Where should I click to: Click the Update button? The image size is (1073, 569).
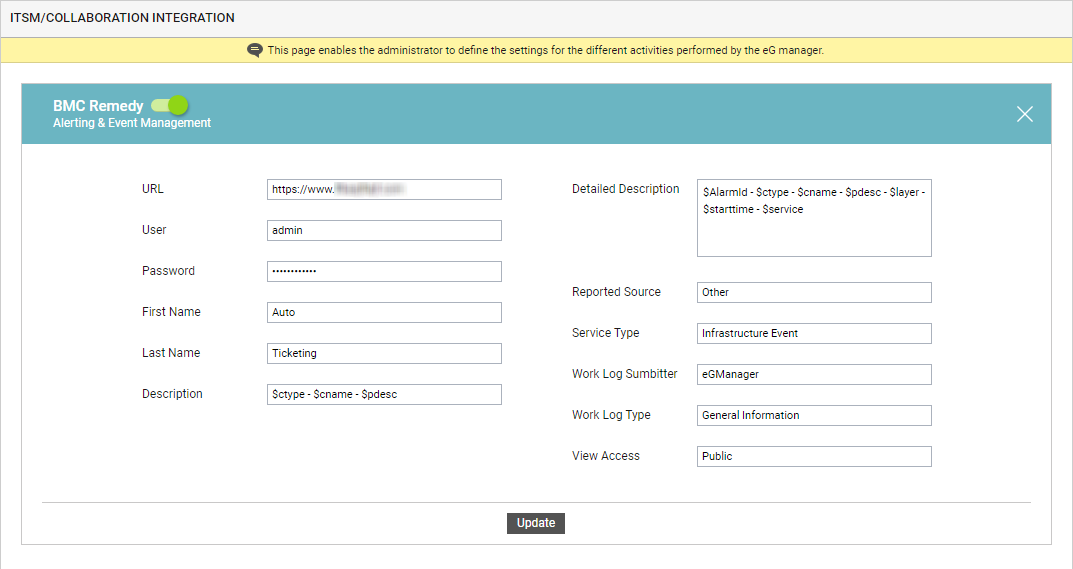click(x=536, y=523)
